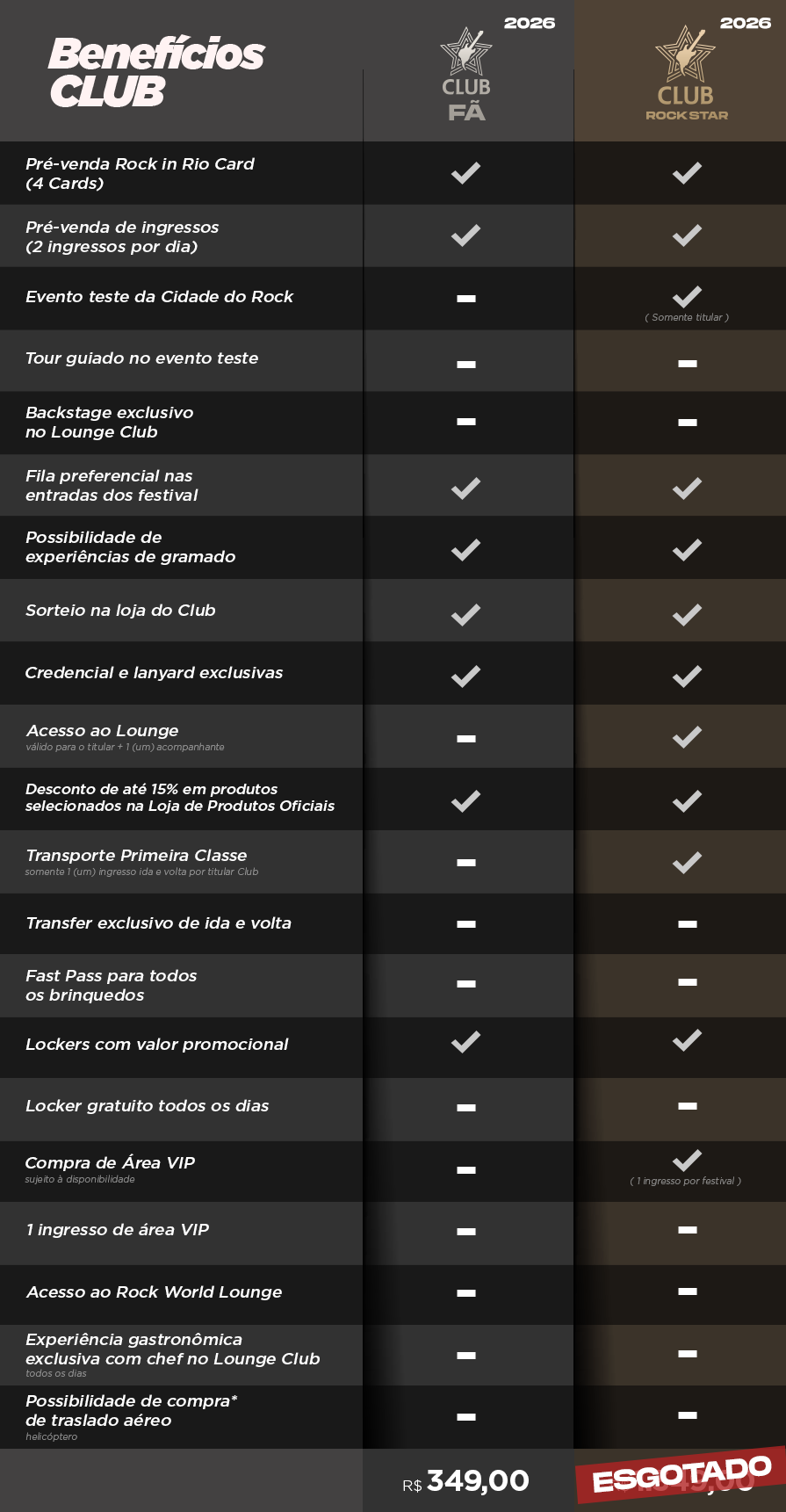Click the Club Rock Star guitar logo

point(686,53)
